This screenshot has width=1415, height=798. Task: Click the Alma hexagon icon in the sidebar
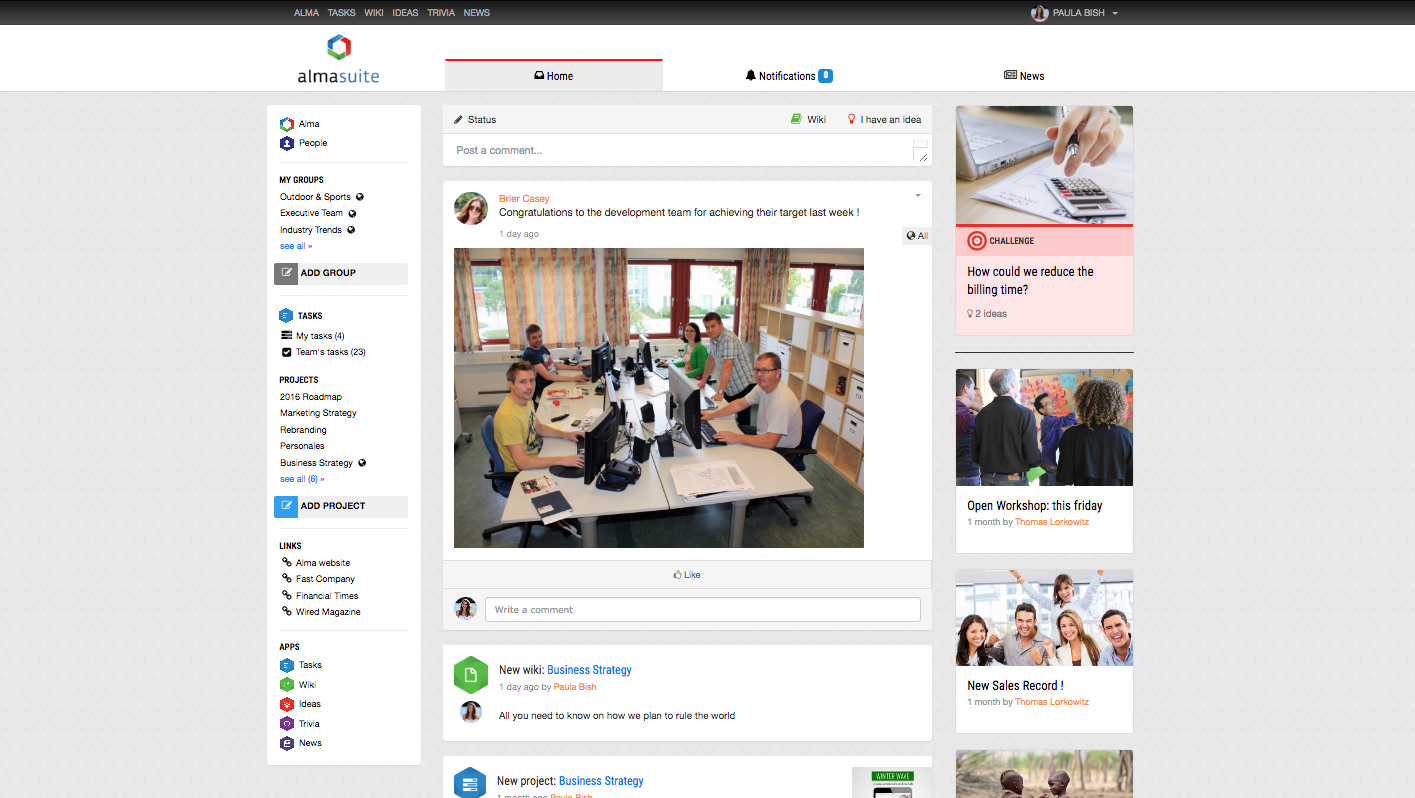click(287, 124)
